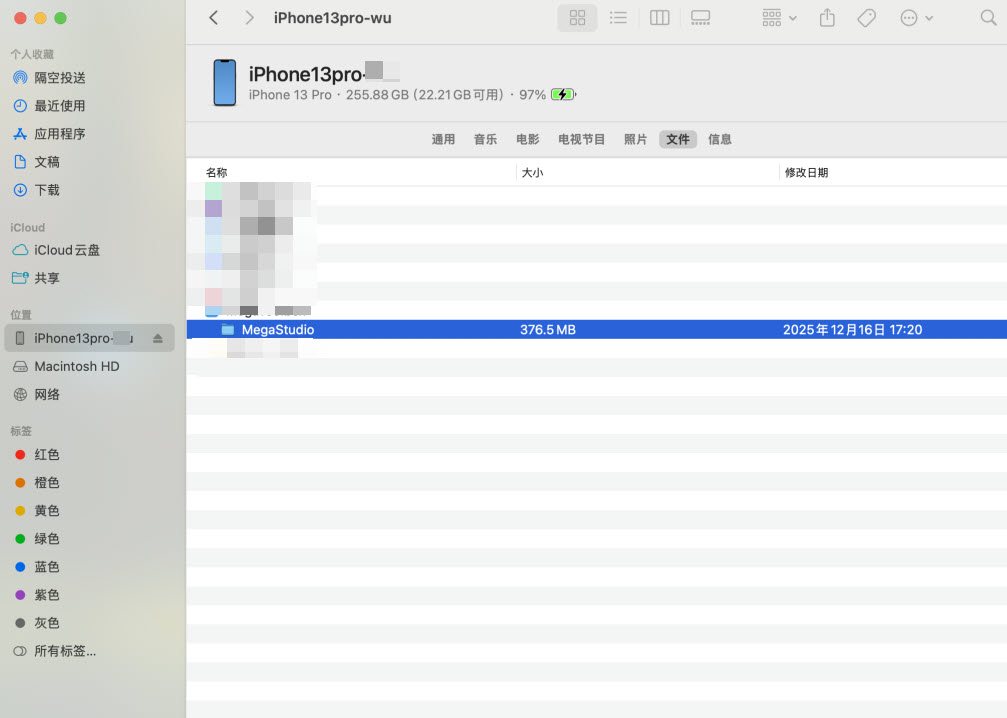This screenshot has height=718, width=1007.
Task: Toggle sort direction on the 名称 column
Action: (216, 172)
